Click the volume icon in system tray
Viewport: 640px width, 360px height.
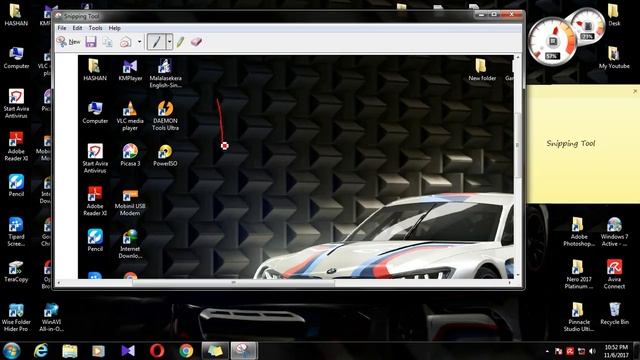point(592,351)
